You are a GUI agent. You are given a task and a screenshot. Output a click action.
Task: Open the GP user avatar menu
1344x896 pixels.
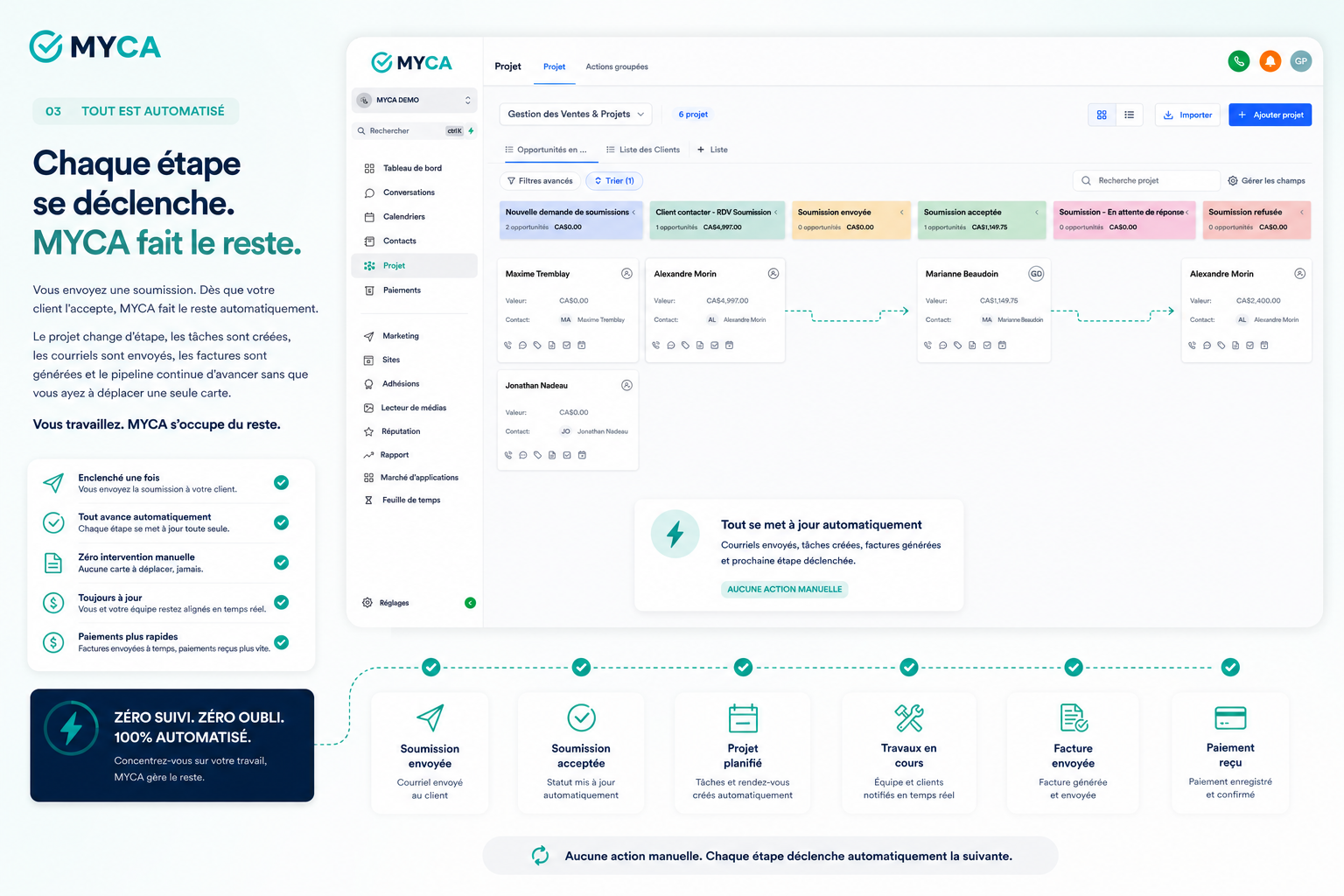point(1301,61)
